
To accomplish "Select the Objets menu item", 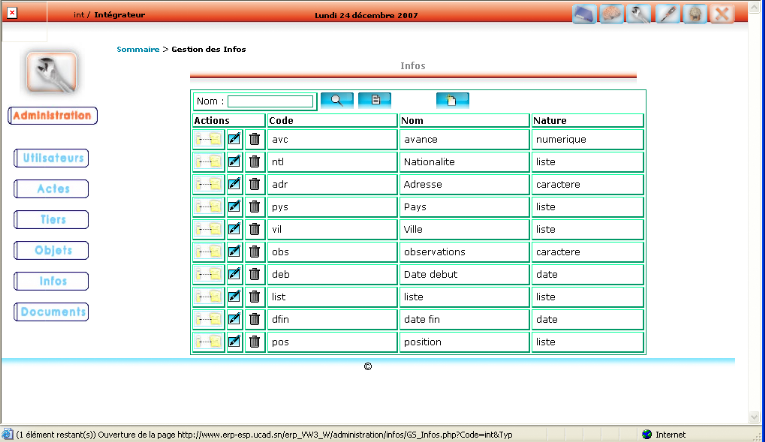I will [x=51, y=250].
